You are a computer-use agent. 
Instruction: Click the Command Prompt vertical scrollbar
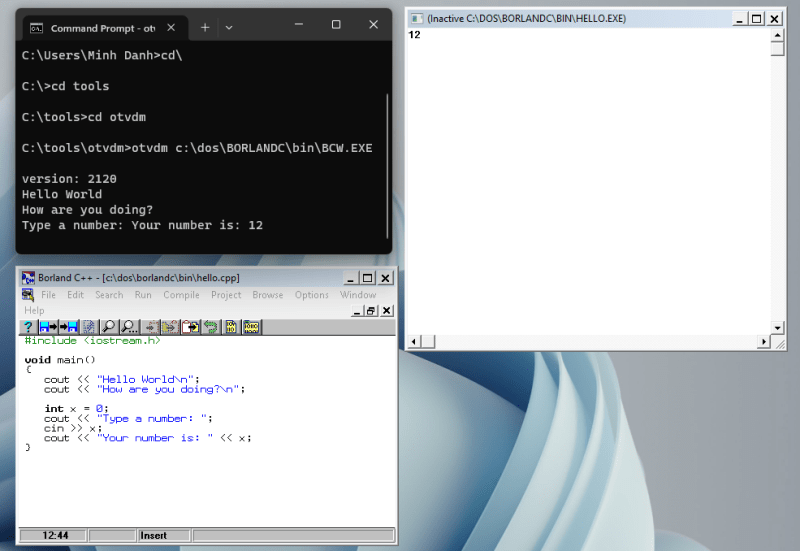pyautogui.click(x=388, y=166)
